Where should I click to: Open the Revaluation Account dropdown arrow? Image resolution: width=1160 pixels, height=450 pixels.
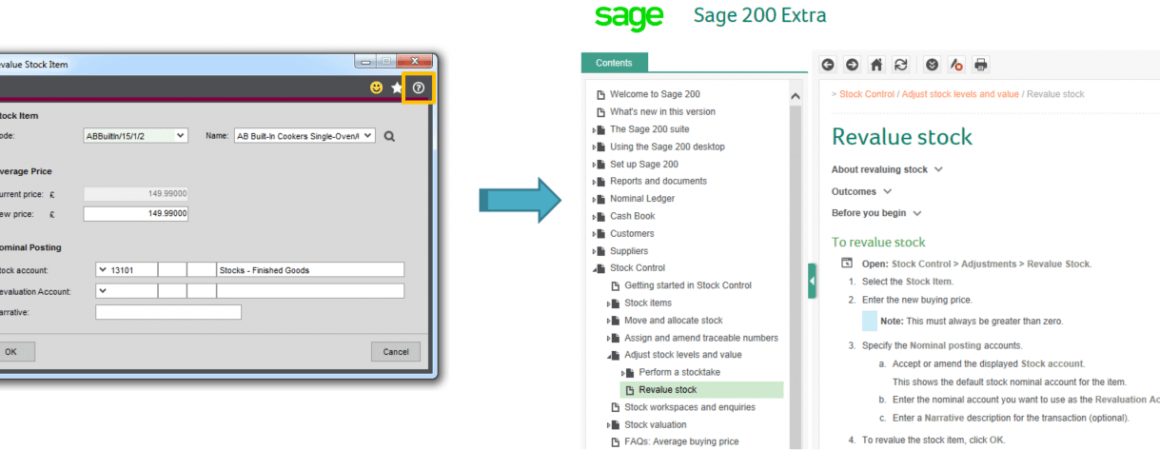pos(103,291)
